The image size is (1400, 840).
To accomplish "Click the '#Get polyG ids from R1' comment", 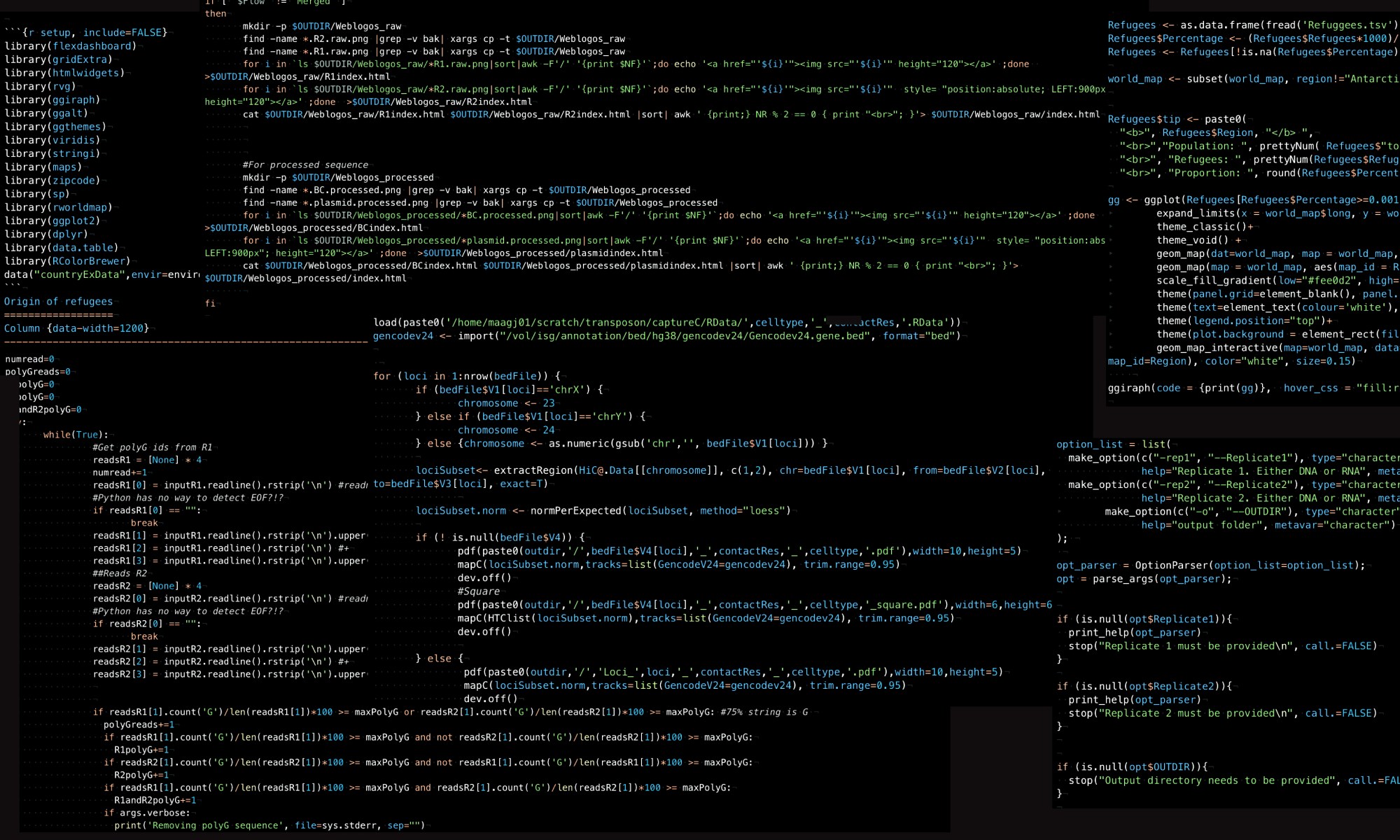I will pos(152,447).
